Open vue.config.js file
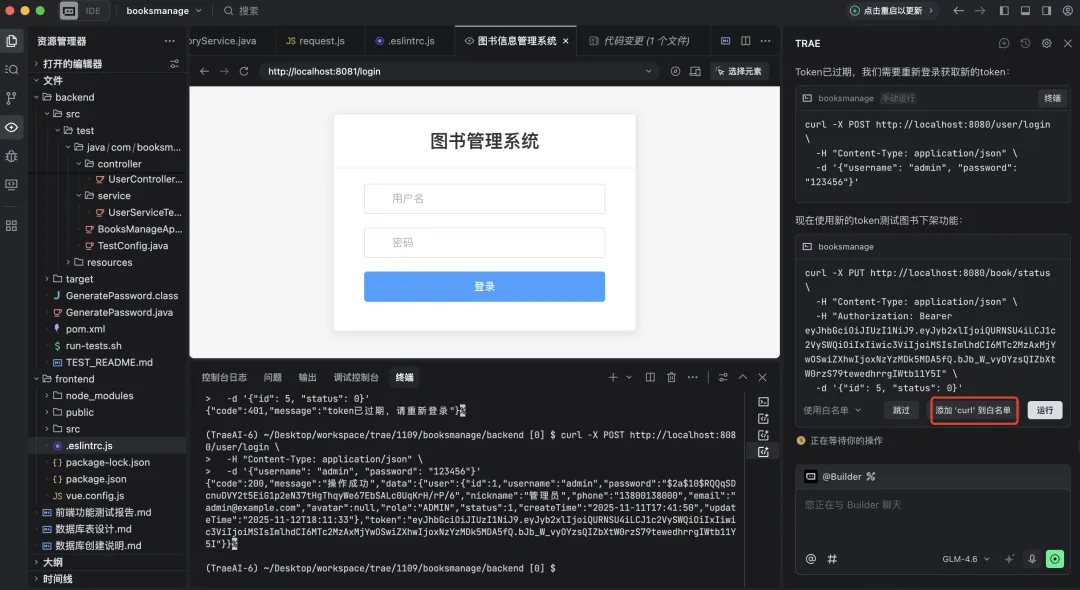1080x590 pixels. click(95, 496)
